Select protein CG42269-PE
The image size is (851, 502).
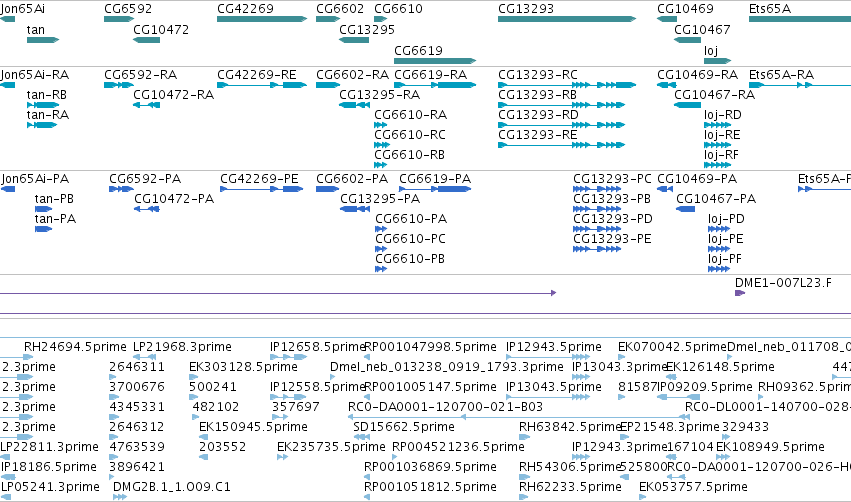pyautogui.click(x=259, y=179)
